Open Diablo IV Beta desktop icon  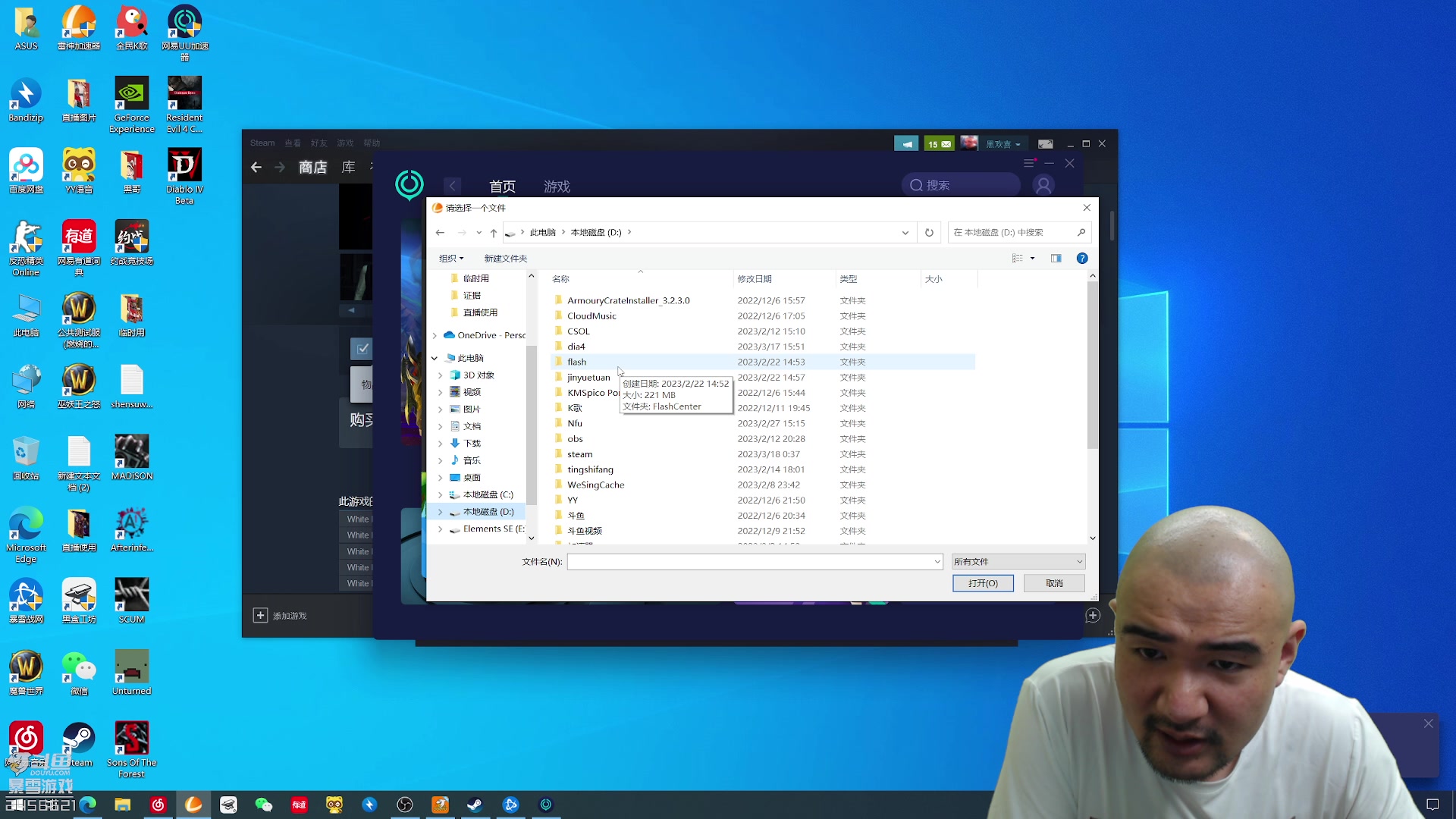coord(184,176)
